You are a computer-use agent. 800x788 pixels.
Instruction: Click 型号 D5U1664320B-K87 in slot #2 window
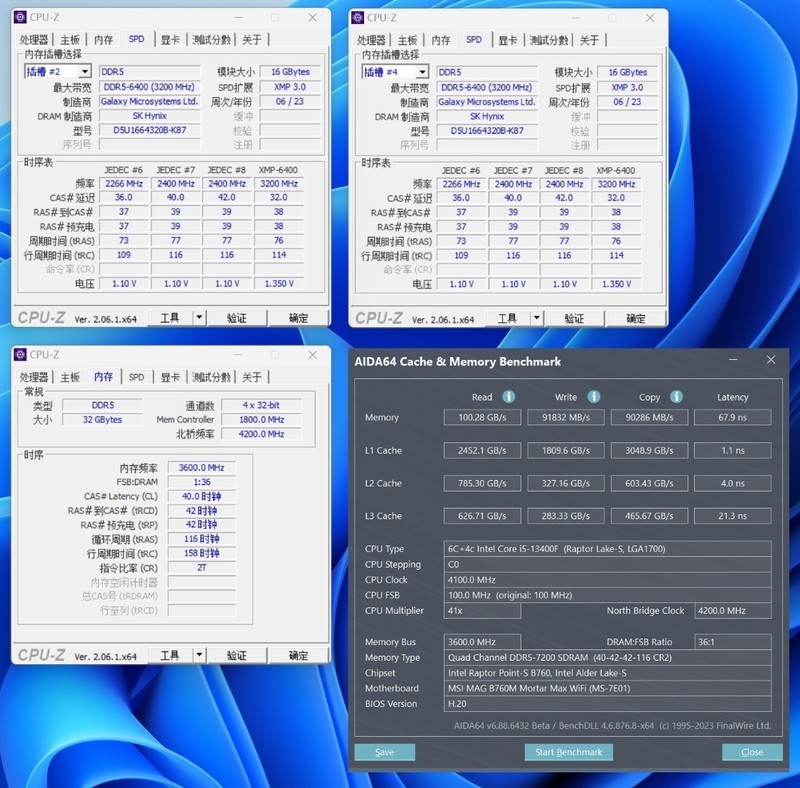point(149,130)
